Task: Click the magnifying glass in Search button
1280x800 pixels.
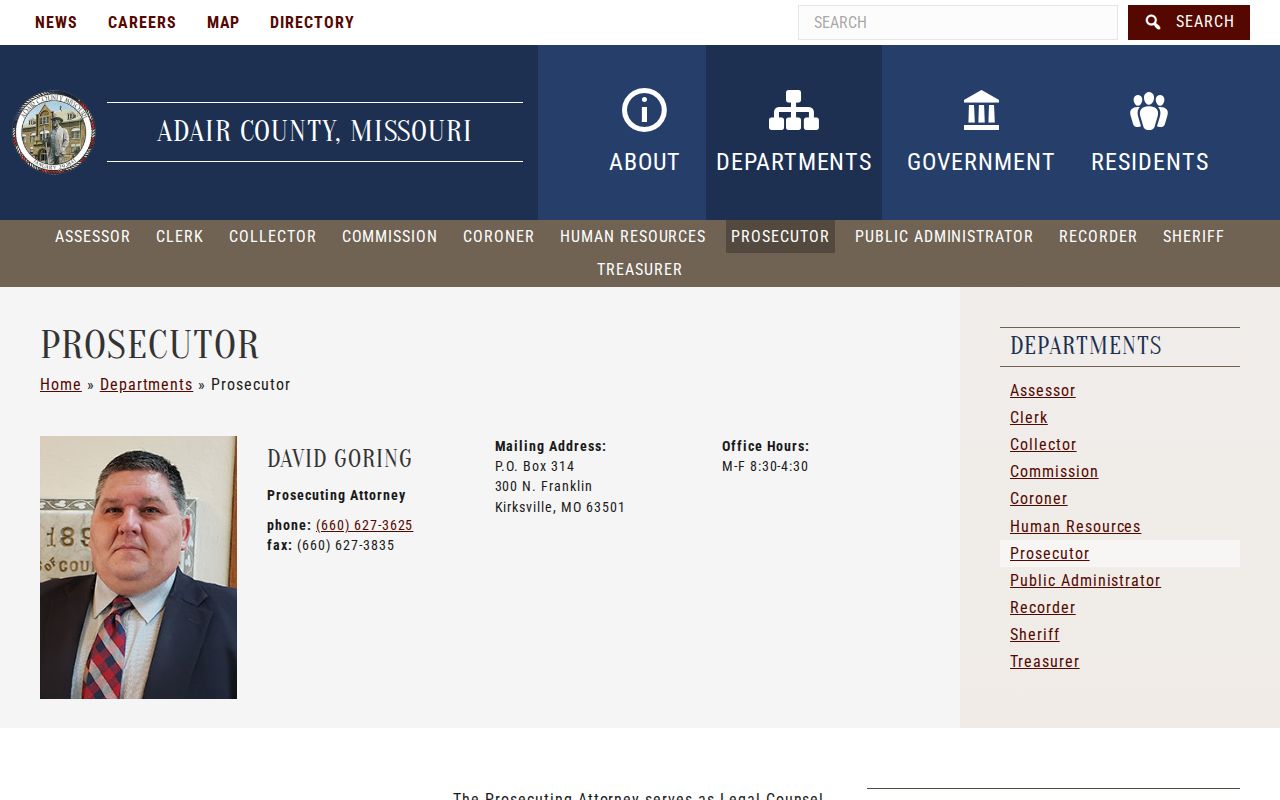Action: click(1153, 22)
